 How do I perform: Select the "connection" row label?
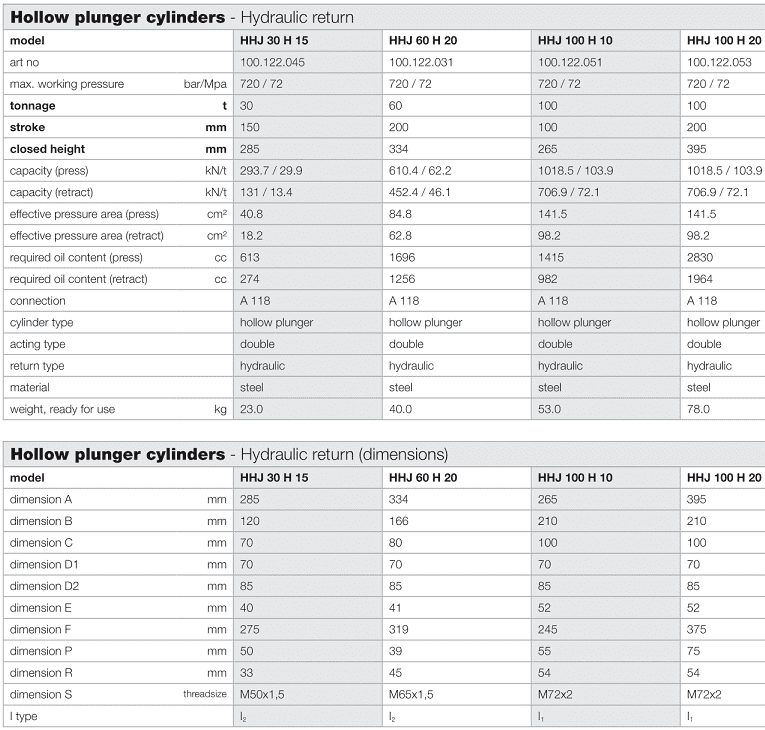38,301
